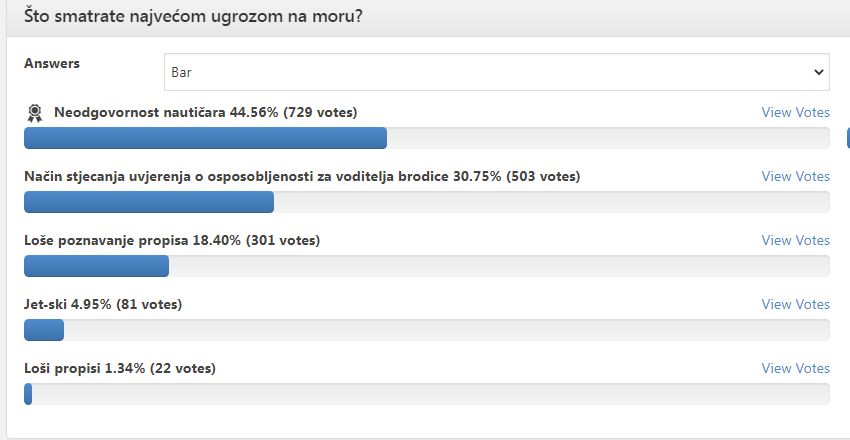Viewport: 850px width, 440px height.
Task: View votes for Loši propisi
Action: 795,368
